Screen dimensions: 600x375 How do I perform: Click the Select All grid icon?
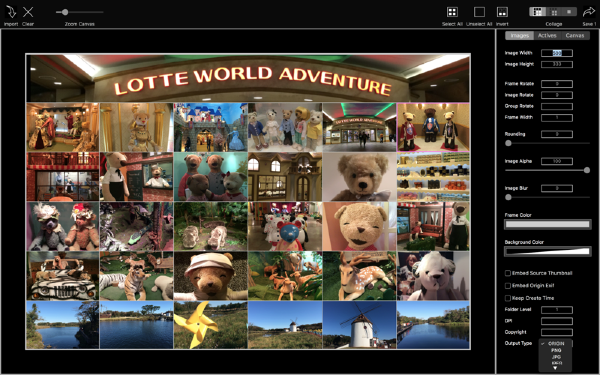pyautogui.click(x=452, y=12)
